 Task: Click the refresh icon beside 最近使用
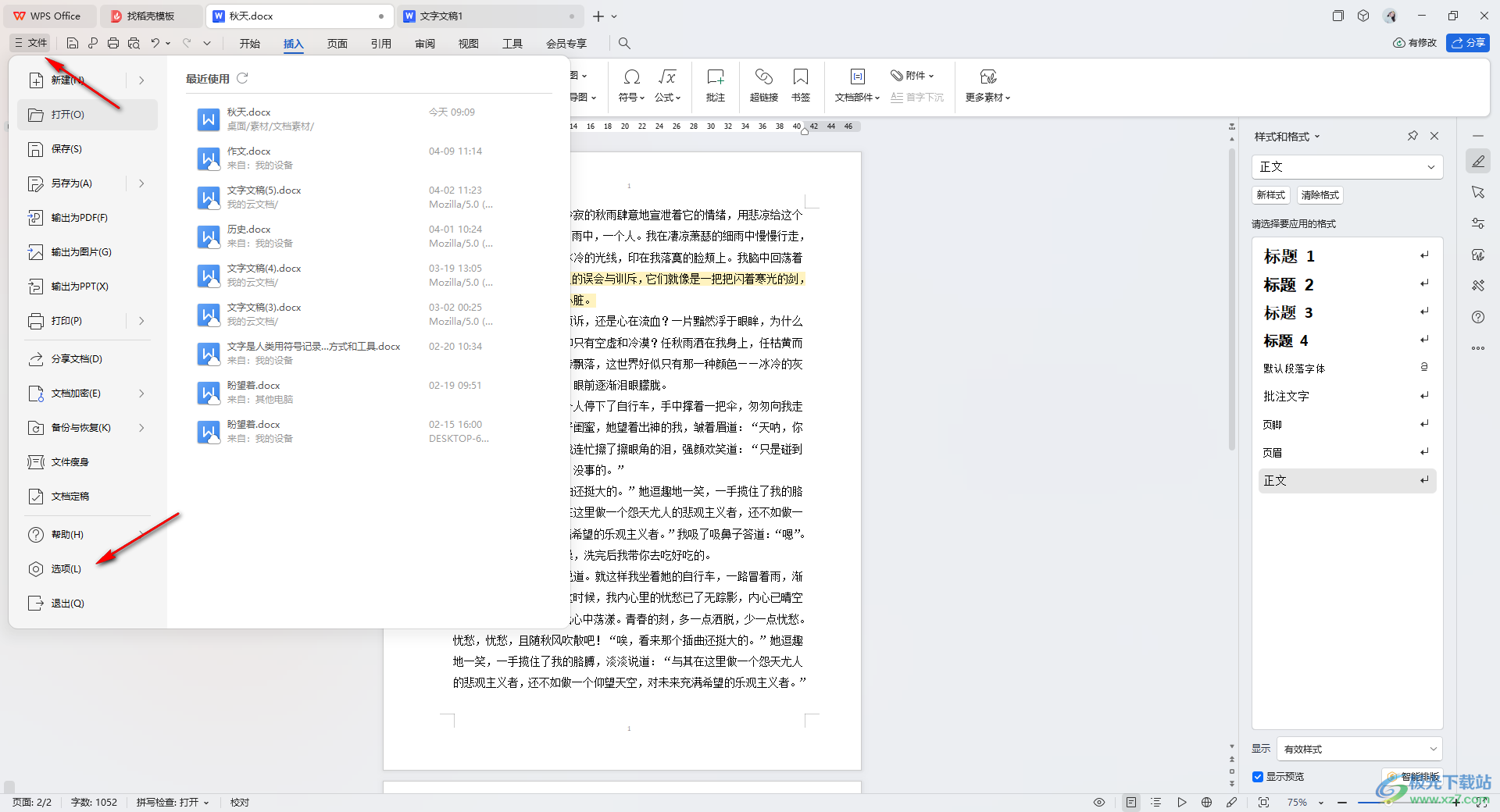click(x=242, y=78)
